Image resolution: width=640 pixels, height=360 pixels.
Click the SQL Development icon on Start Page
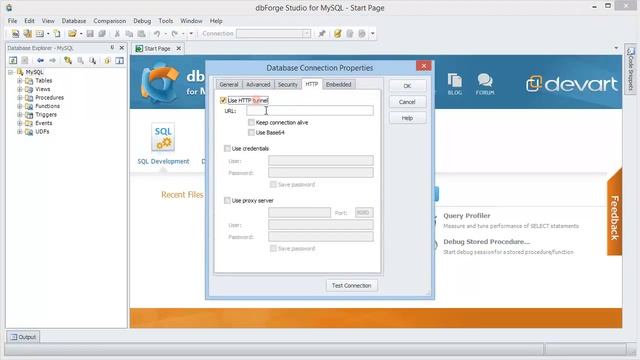coord(163,137)
